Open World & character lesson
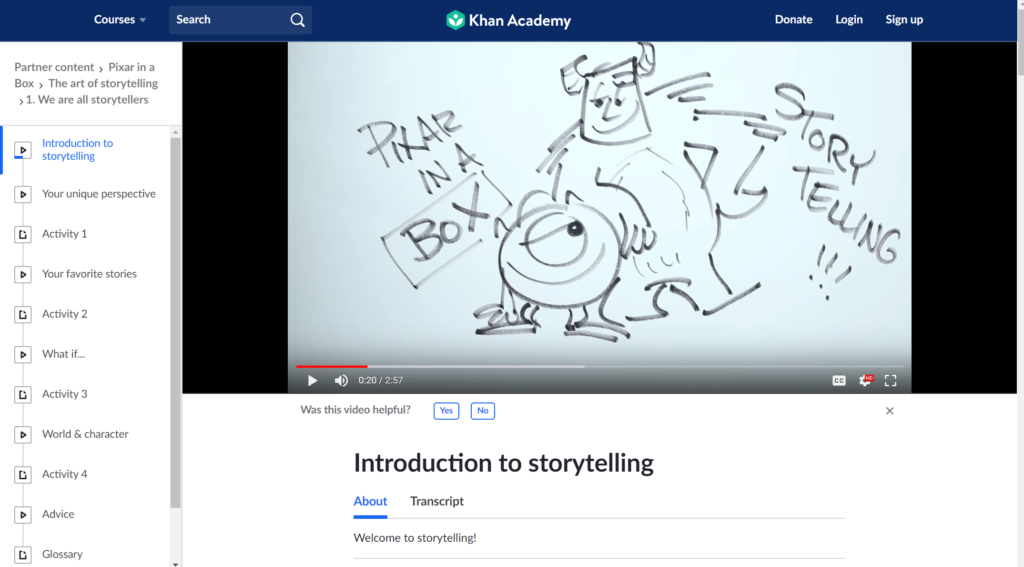 pos(85,434)
